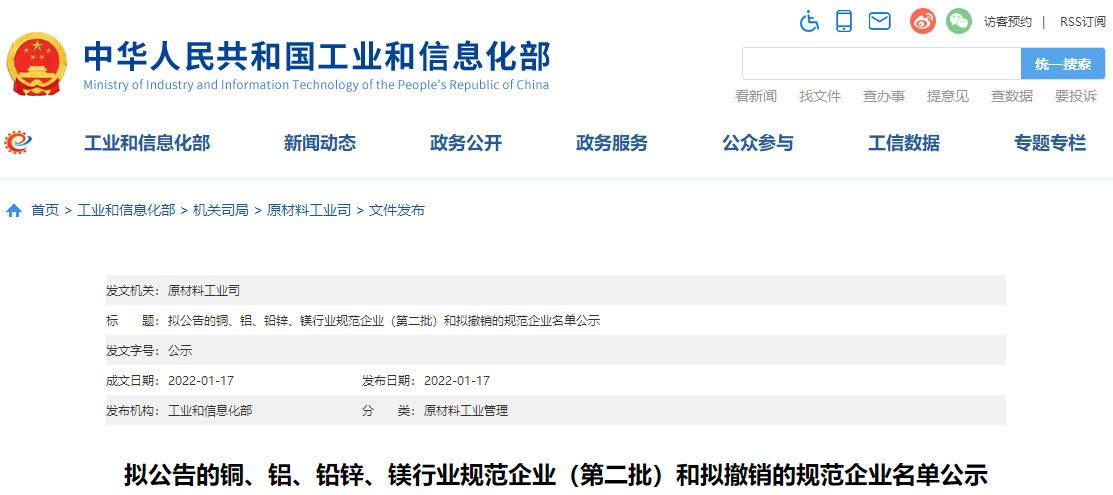Open 专题专栏 navigation item
The image size is (1113, 495).
1050,143
